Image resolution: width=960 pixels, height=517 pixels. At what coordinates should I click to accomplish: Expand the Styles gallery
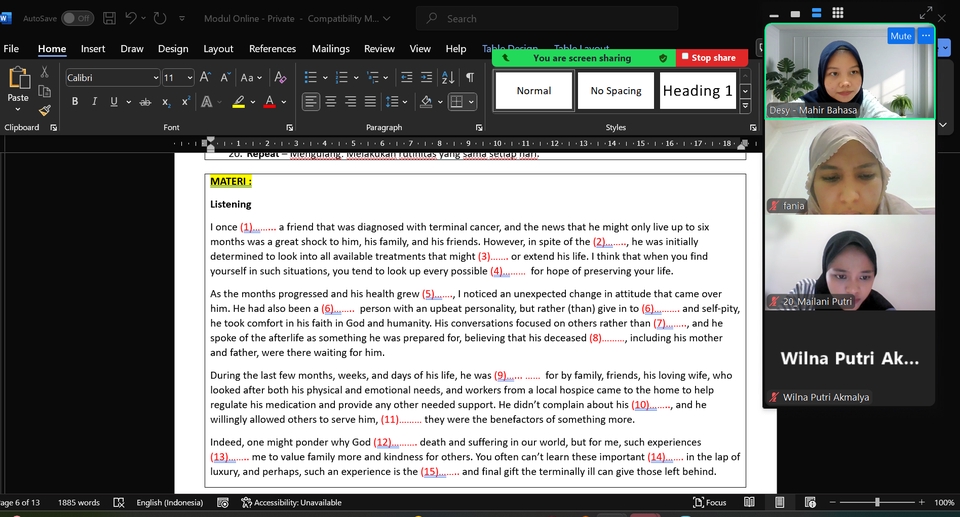(x=745, y=106)
